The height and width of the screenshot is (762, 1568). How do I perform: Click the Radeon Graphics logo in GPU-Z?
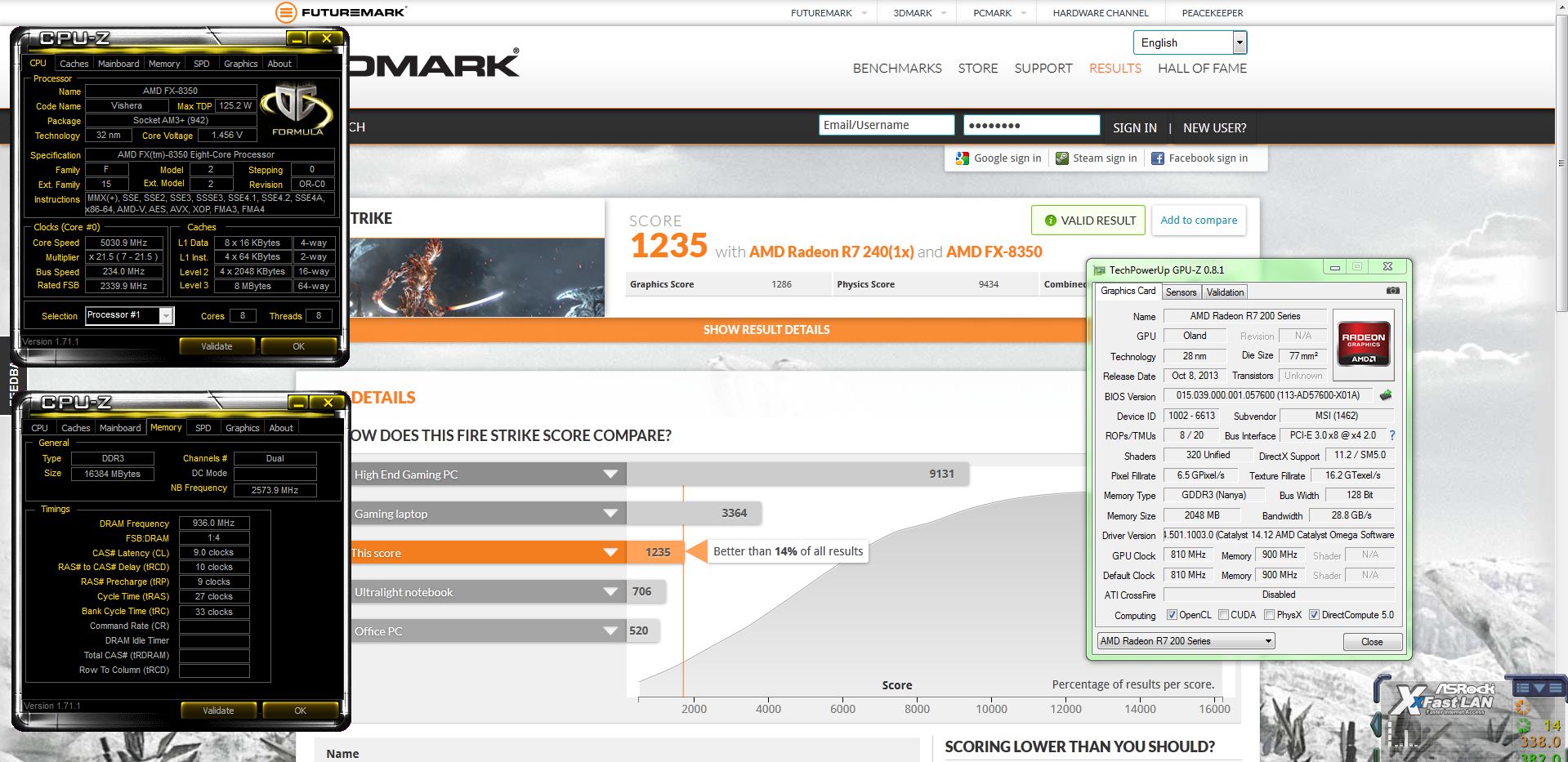click(x=1364, y=344)
